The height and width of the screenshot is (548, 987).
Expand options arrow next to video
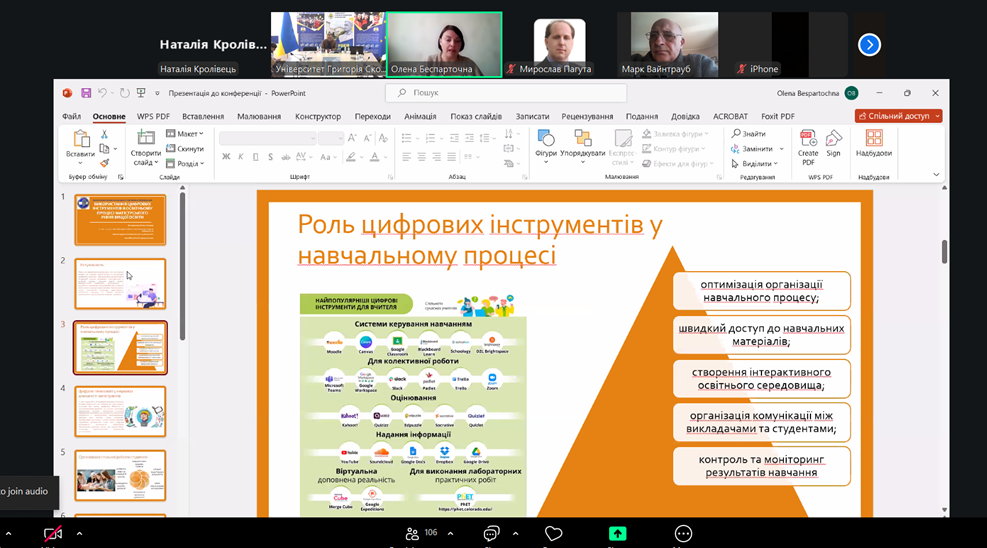point(79,533)
